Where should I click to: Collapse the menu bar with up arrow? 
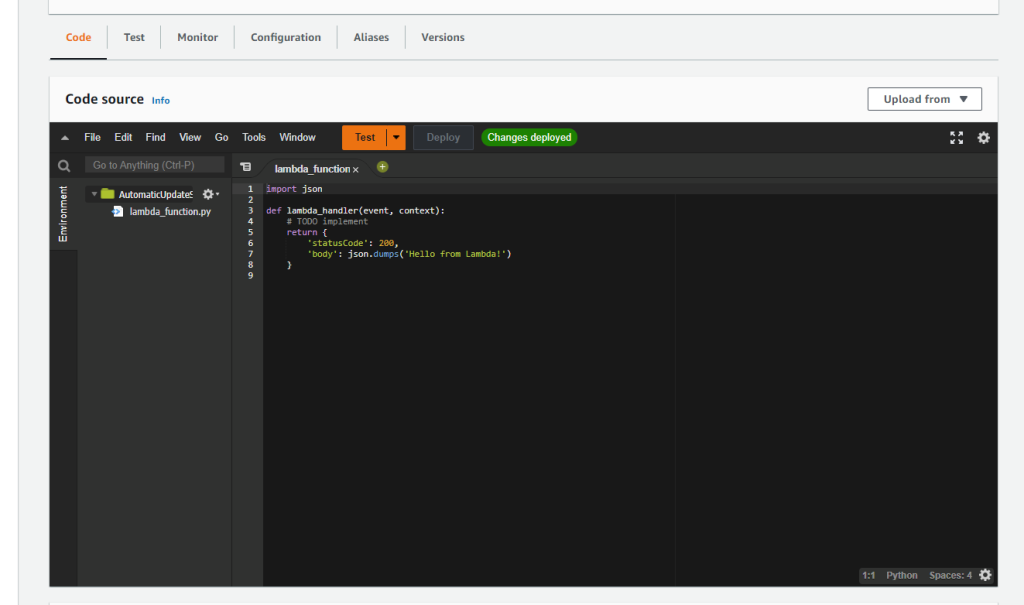(65, 138)
